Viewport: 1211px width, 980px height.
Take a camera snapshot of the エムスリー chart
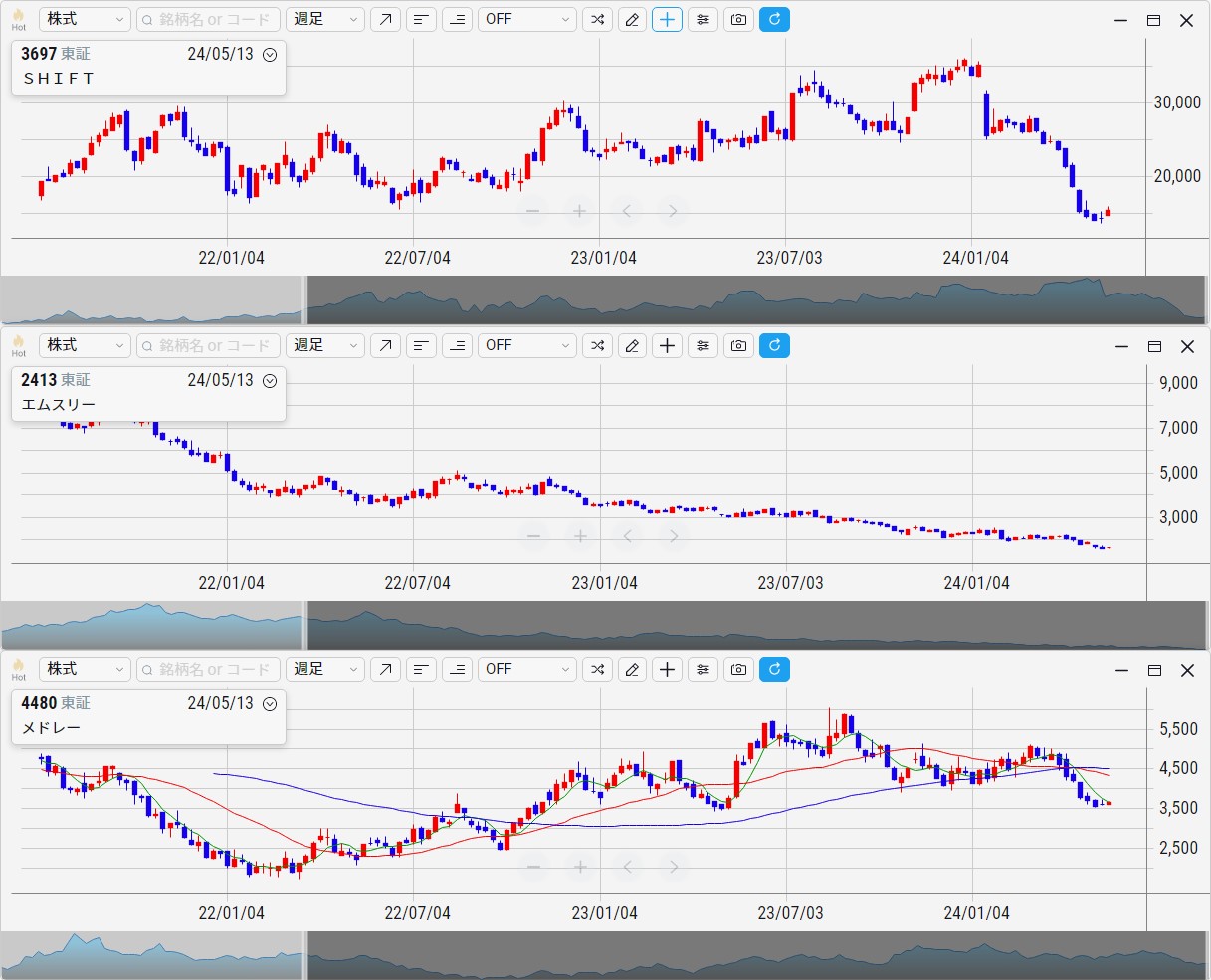[738, 345]
